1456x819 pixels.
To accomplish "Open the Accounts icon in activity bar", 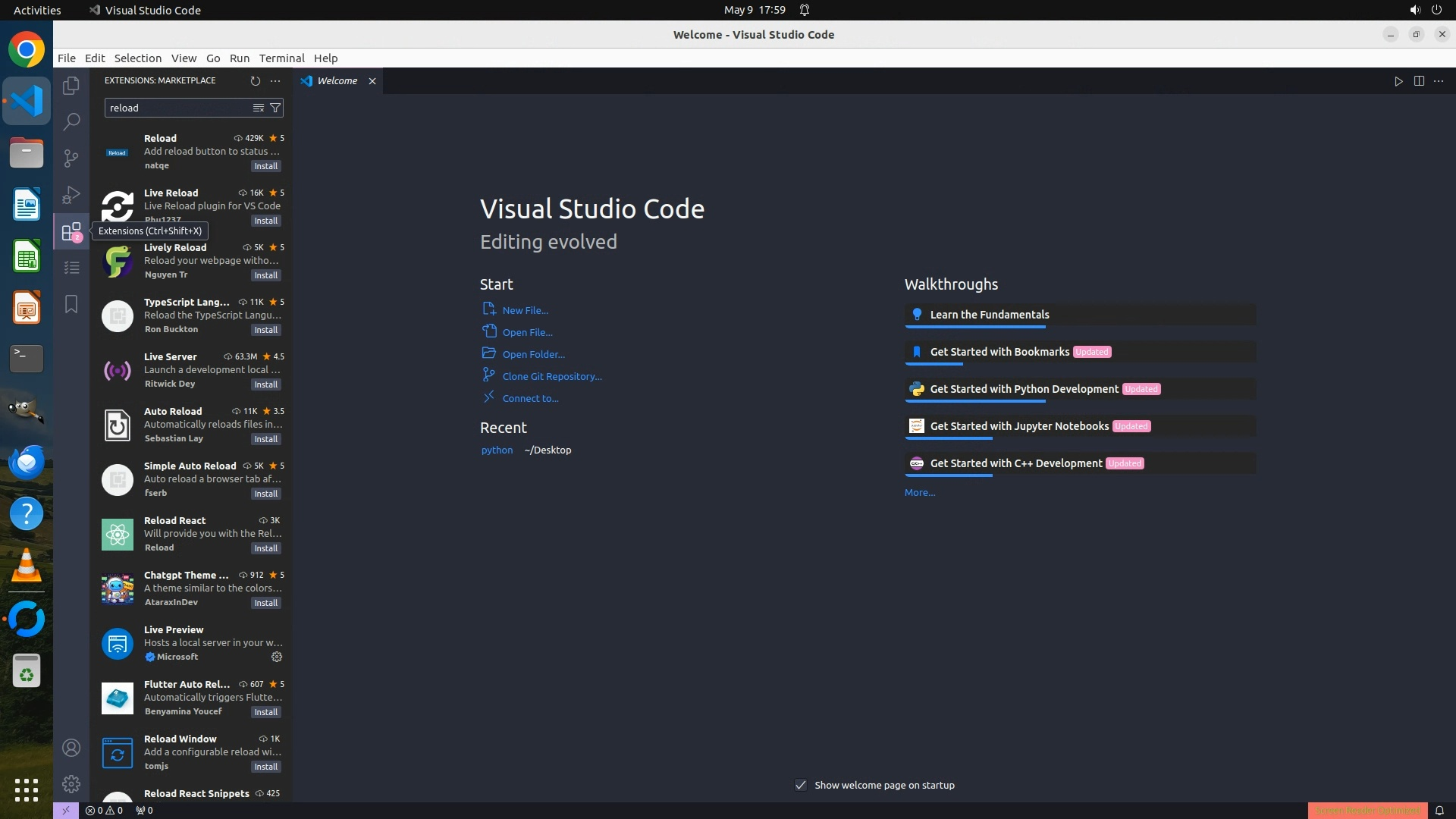I will [x=71, y=748].
